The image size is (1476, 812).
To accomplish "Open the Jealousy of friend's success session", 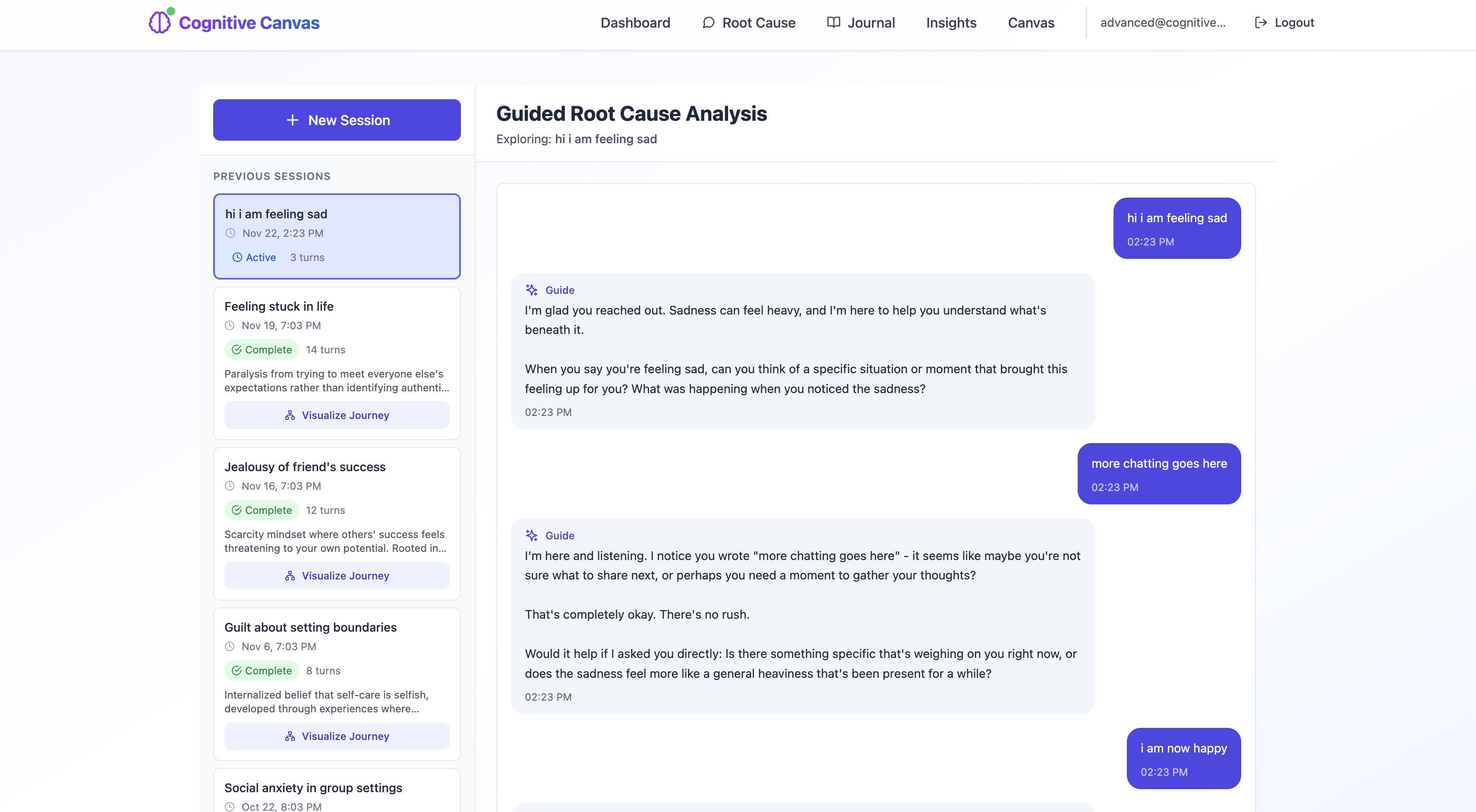I will click(x=305, y=467).
